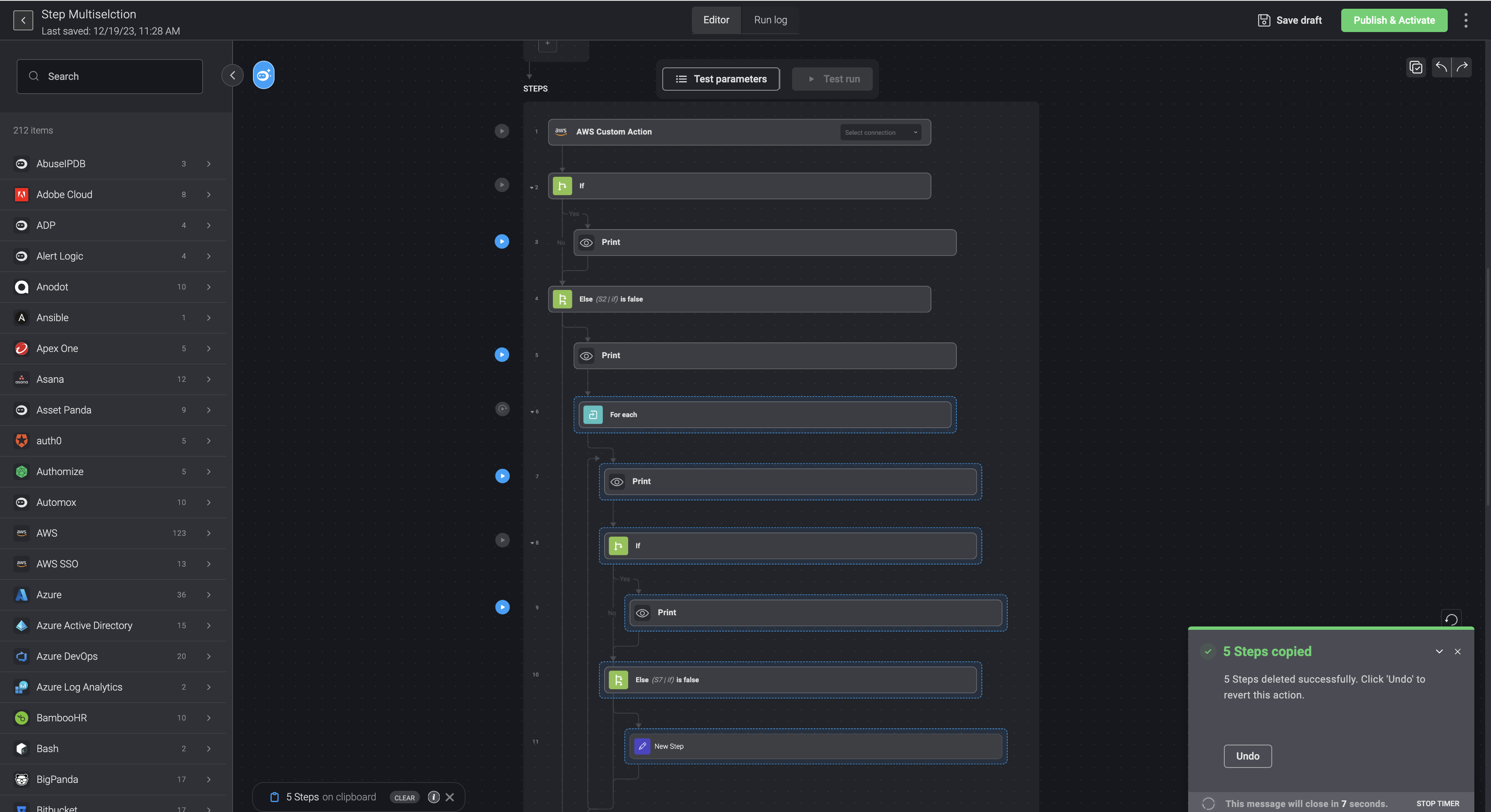Open the AI copilot bot icon

[x=263, y=75]
